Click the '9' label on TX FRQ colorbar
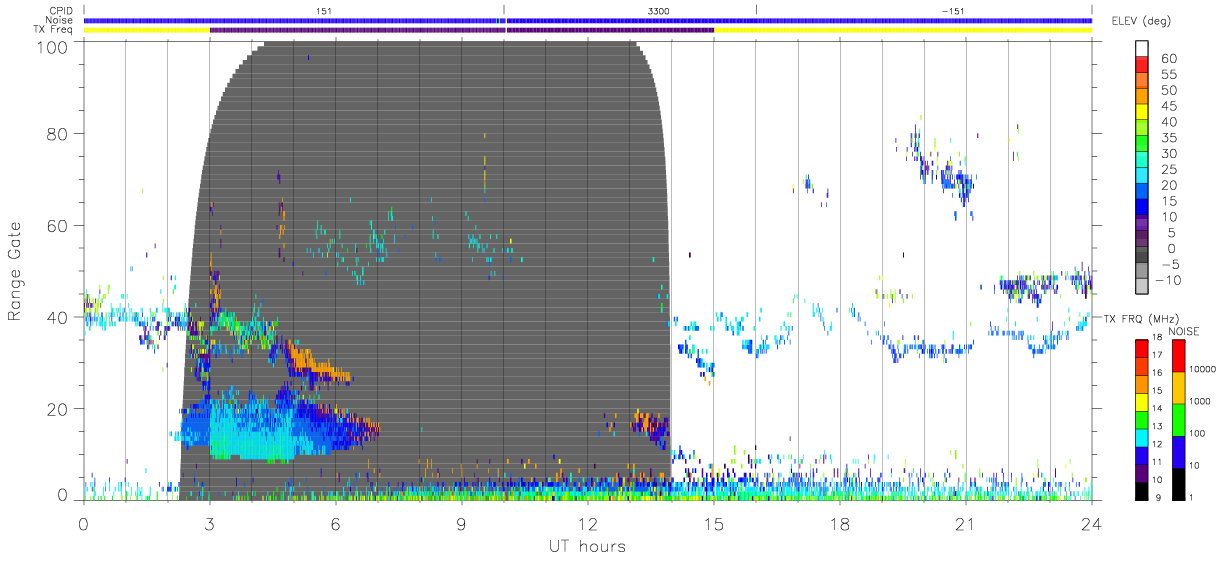The height and width of the screenshot is (567, 1228). (1160, 499)
